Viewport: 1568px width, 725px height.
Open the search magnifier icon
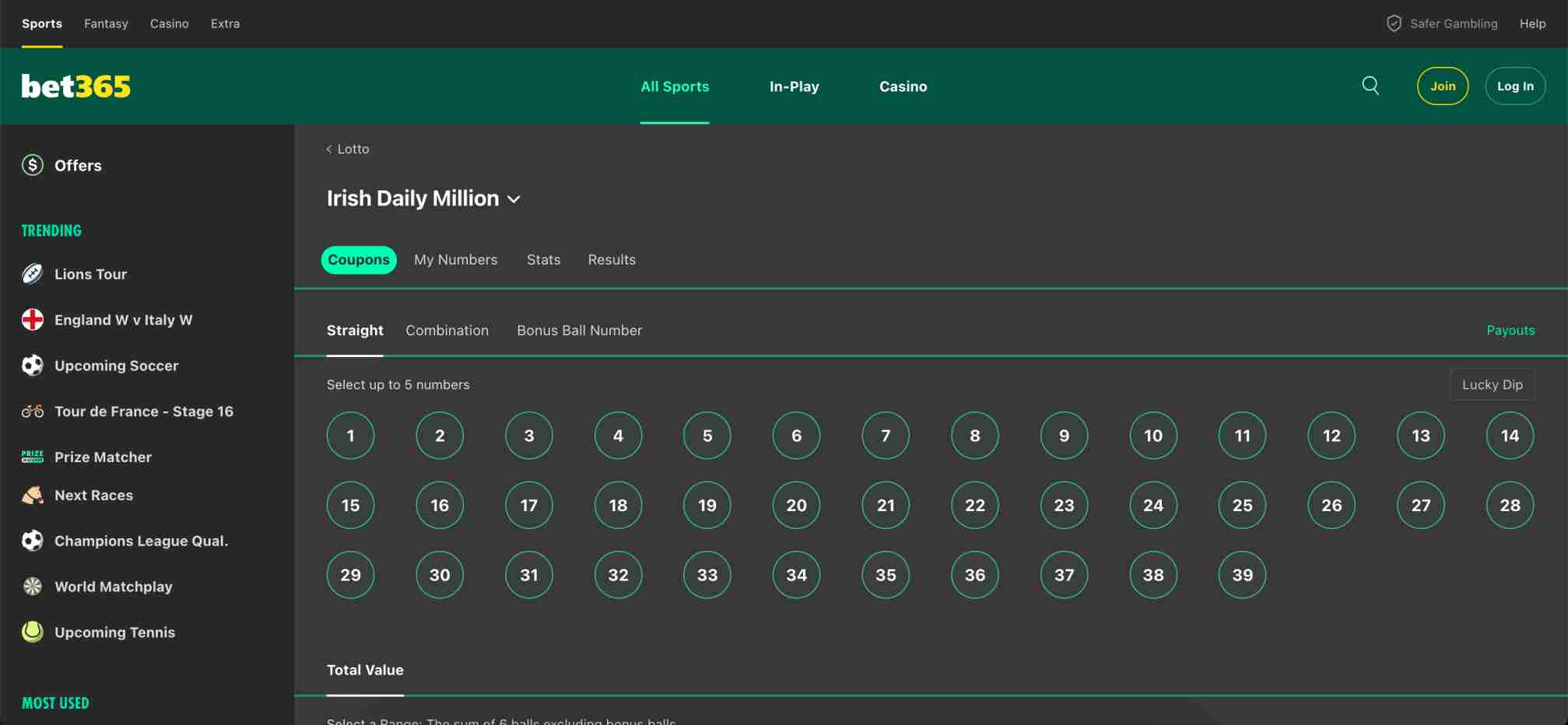[x=1370, y=86]
